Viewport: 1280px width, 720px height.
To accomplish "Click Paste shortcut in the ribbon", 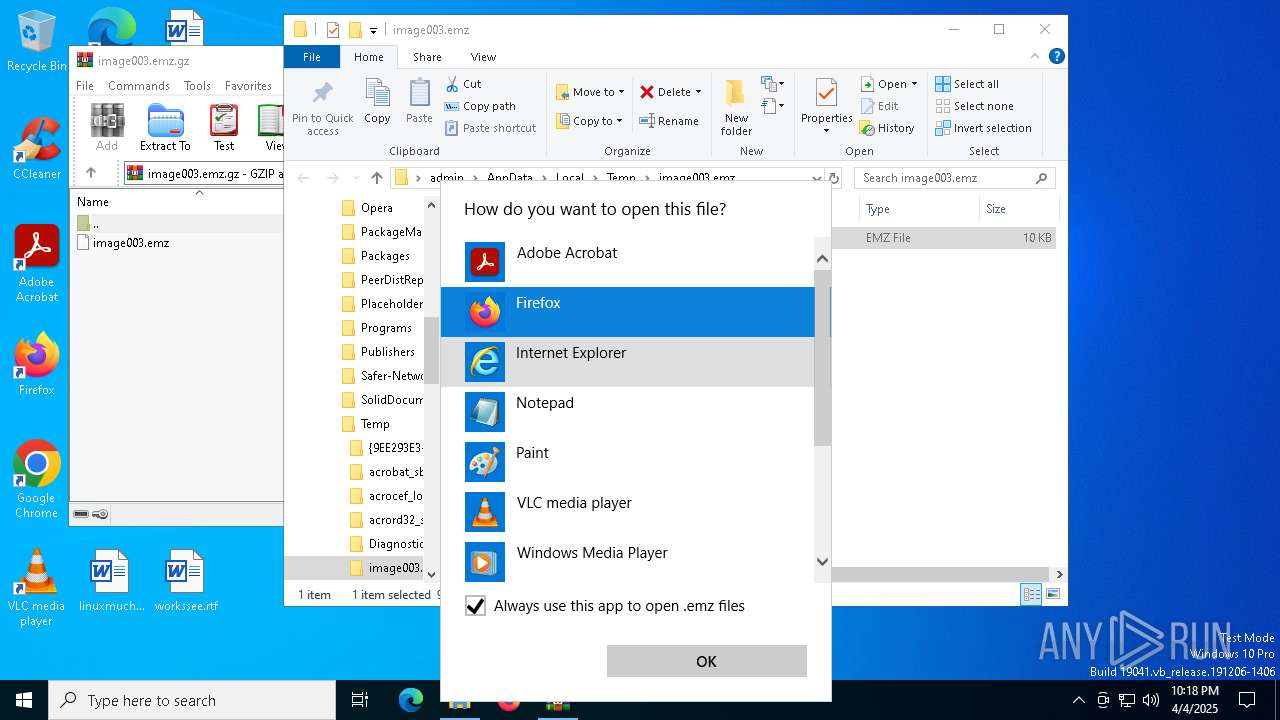I will pos(490,128).
